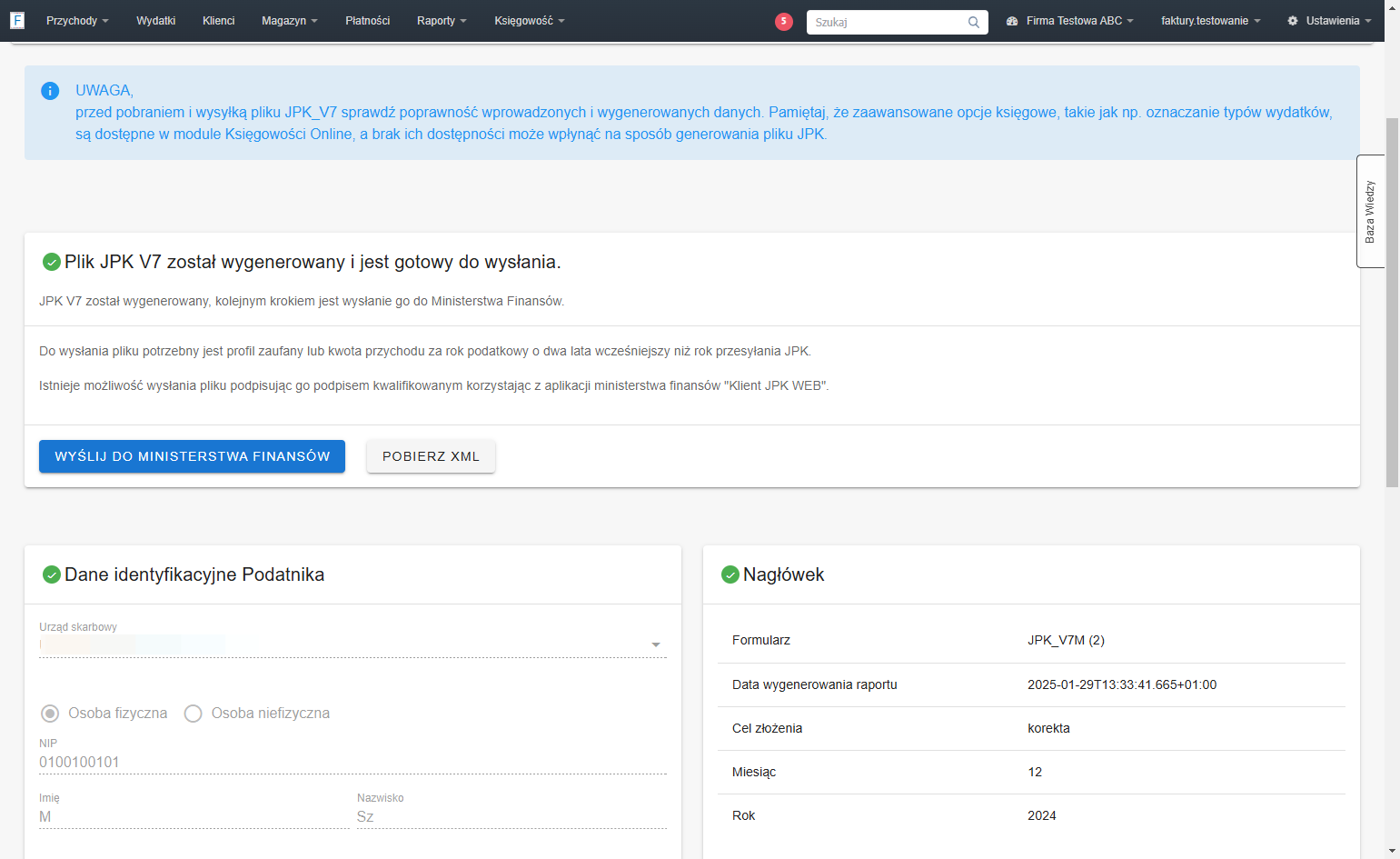Screen dimensions: 1400x859
Task: Open the Księgowość dropdown menu
Action: 530,21
